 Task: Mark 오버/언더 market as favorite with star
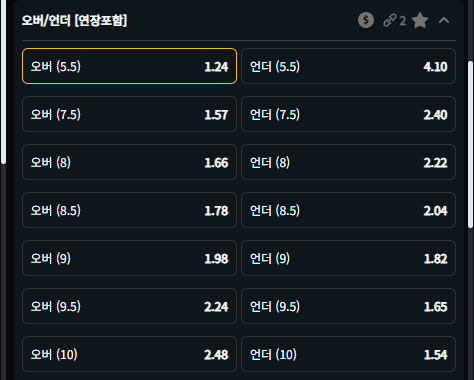coord(420,21)
